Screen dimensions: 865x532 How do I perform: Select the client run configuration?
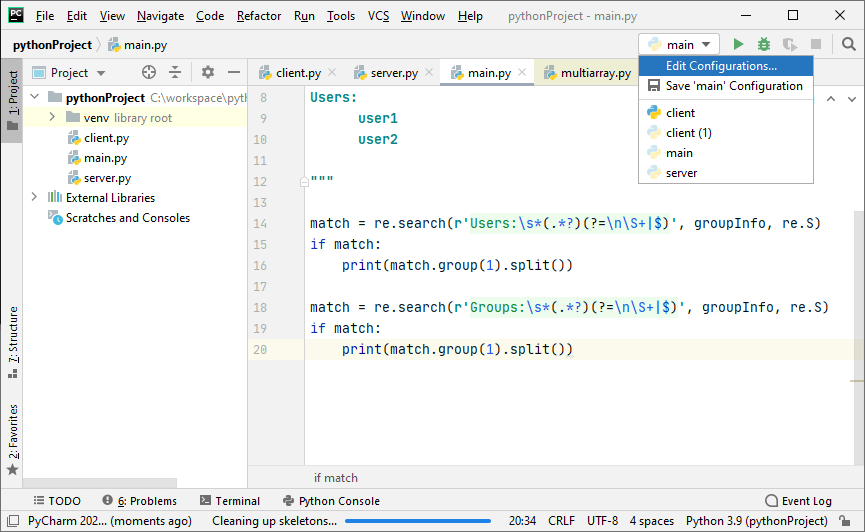point(726,113)
